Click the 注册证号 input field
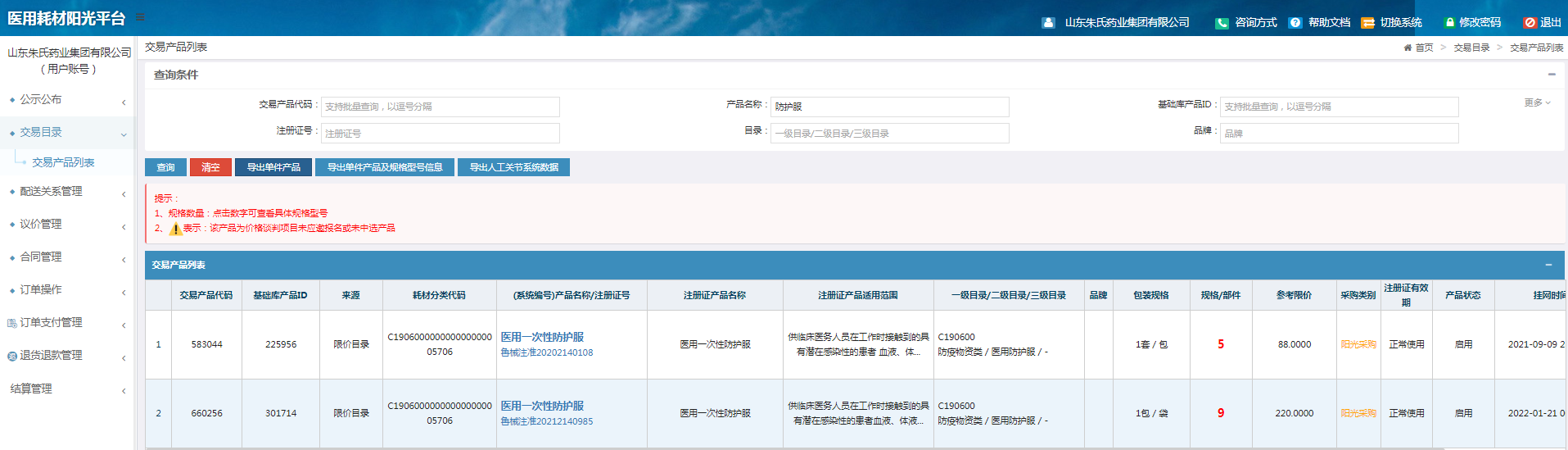The height and width of the screenshot is (450, 1568). tap(440, 134)
